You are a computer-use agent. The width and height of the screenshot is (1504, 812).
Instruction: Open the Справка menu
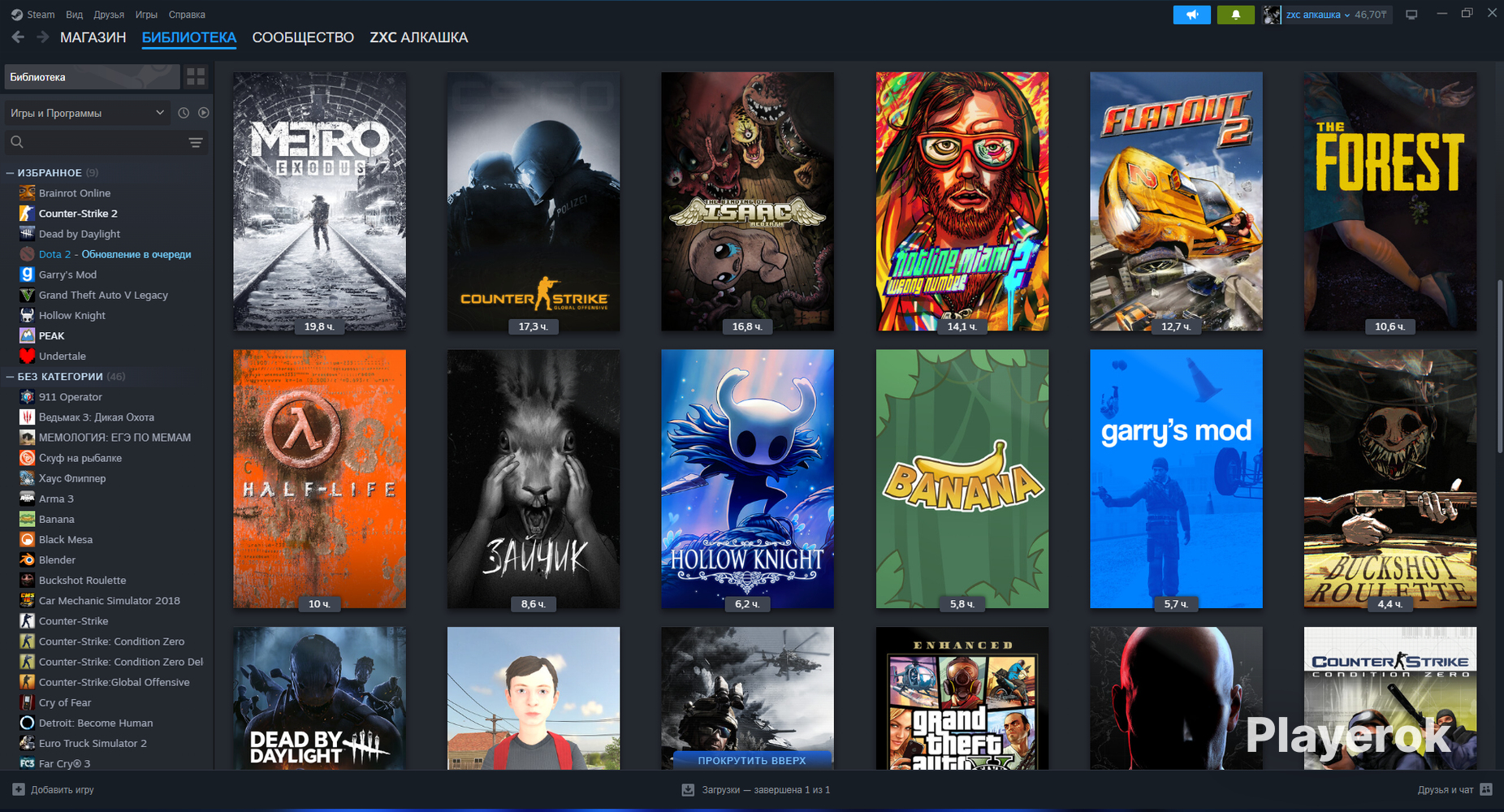(187, 15)
